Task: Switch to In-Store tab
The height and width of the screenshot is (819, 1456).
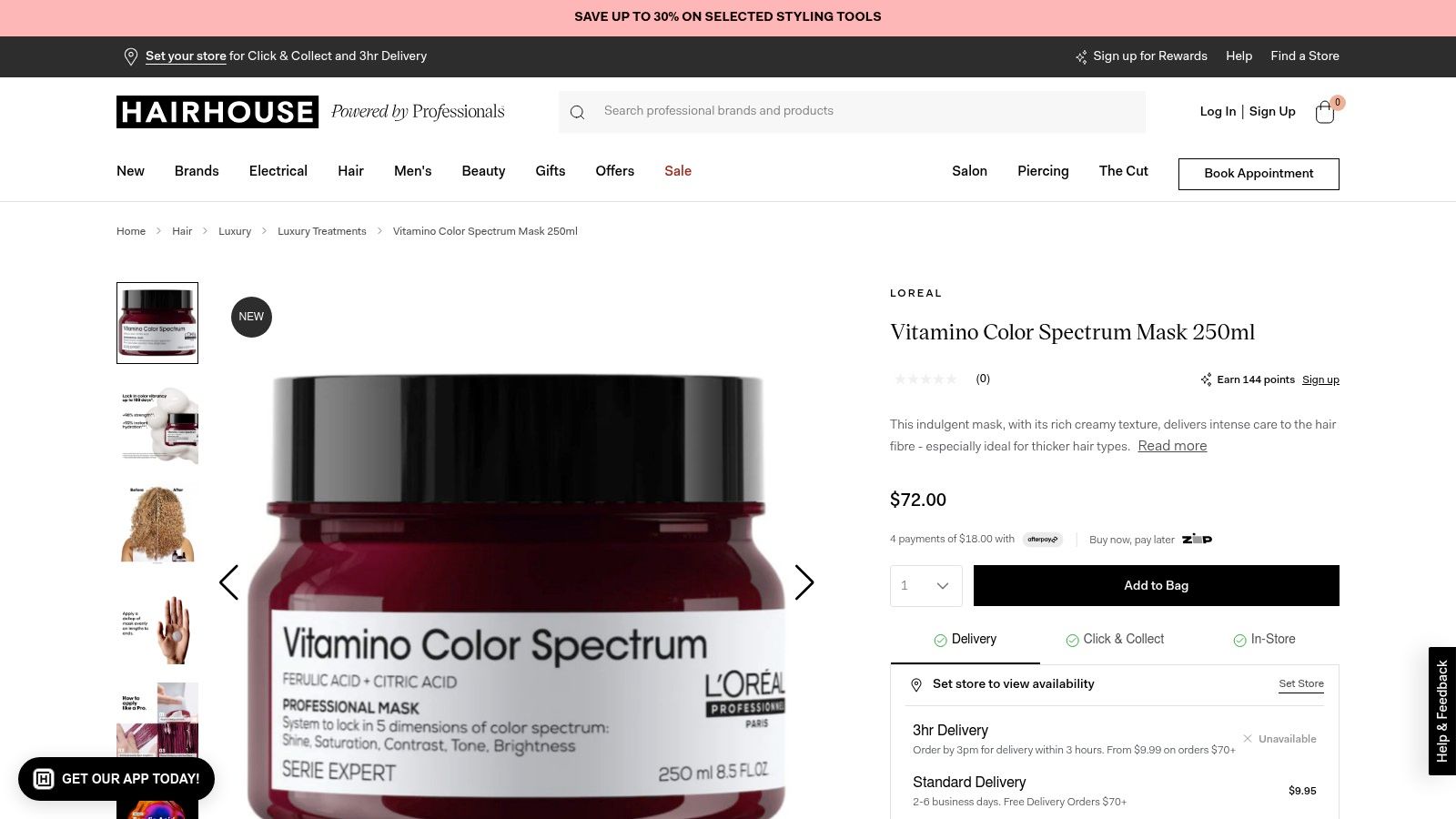Action: (x=1264, y=640)
